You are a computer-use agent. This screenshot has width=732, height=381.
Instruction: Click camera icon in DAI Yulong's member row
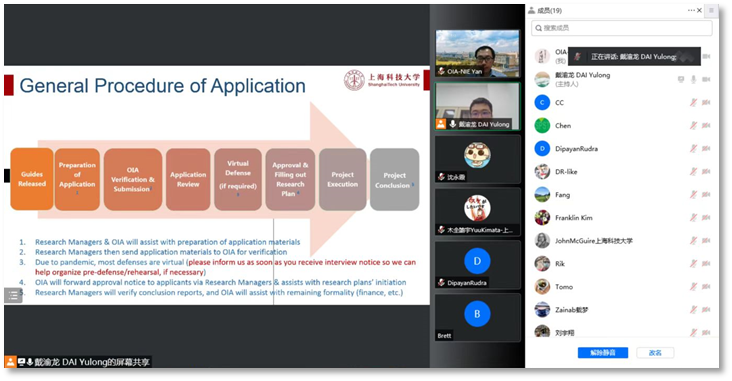(706, 79)
